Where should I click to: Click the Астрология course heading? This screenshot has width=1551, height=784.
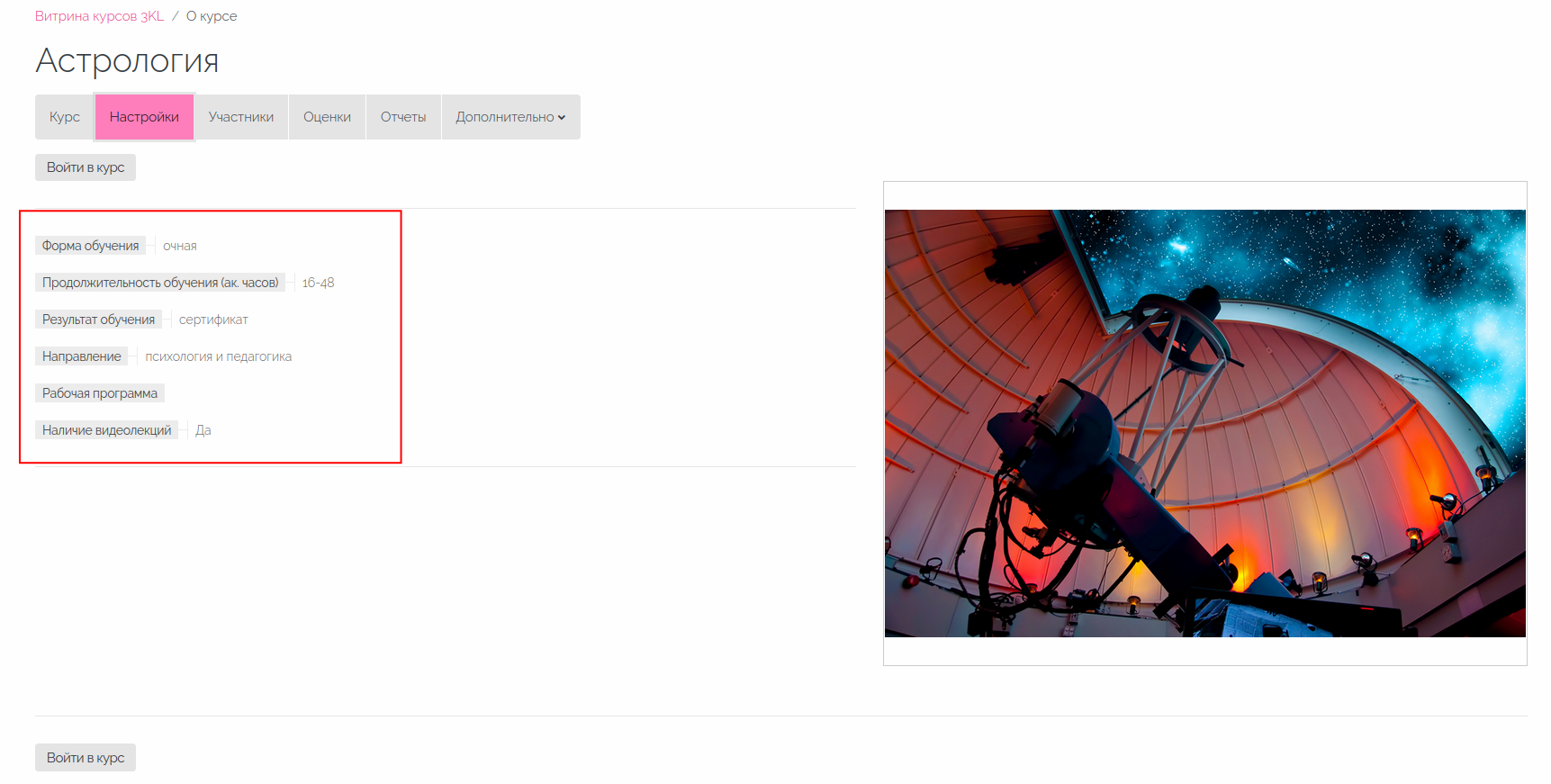(127, 61)
